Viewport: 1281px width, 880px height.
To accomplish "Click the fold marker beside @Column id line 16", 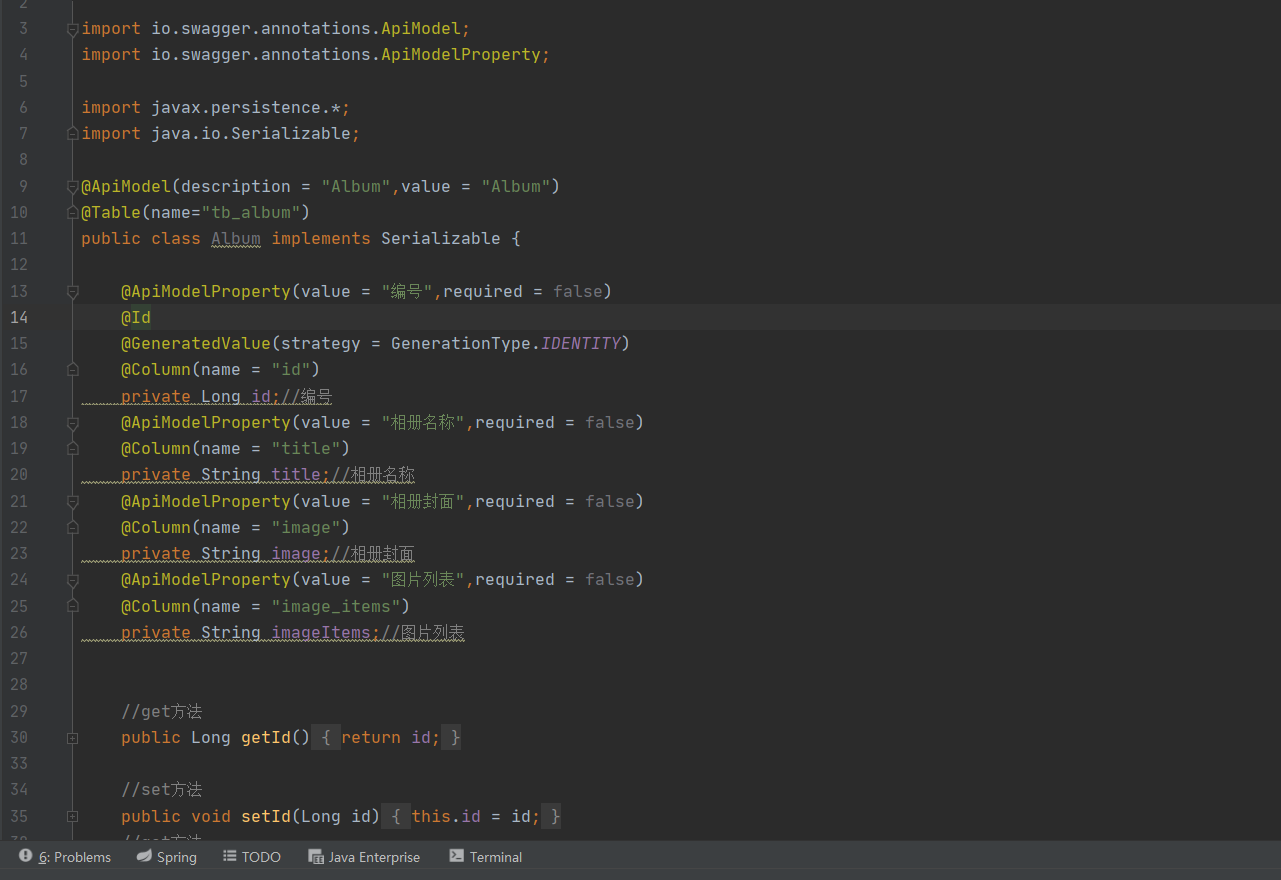I will (72, 369).
